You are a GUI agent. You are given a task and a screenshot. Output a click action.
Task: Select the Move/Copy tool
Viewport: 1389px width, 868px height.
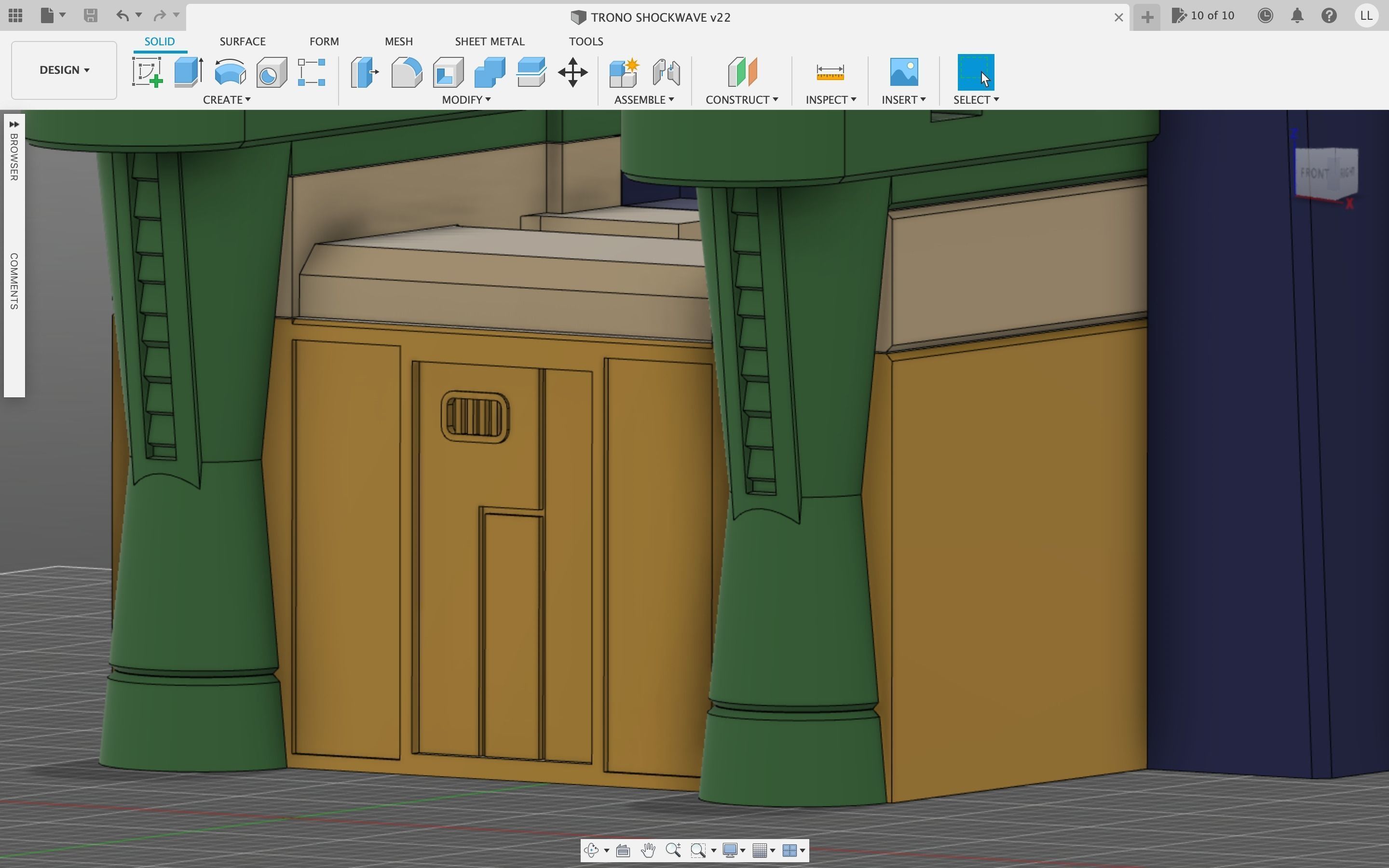(x=572, y=72)
